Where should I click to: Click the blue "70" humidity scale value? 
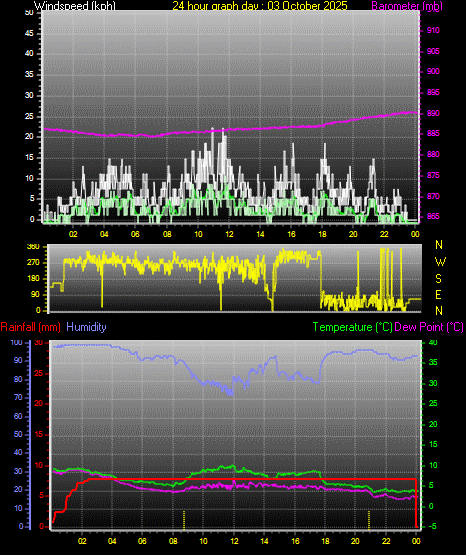tap(18, 398)
